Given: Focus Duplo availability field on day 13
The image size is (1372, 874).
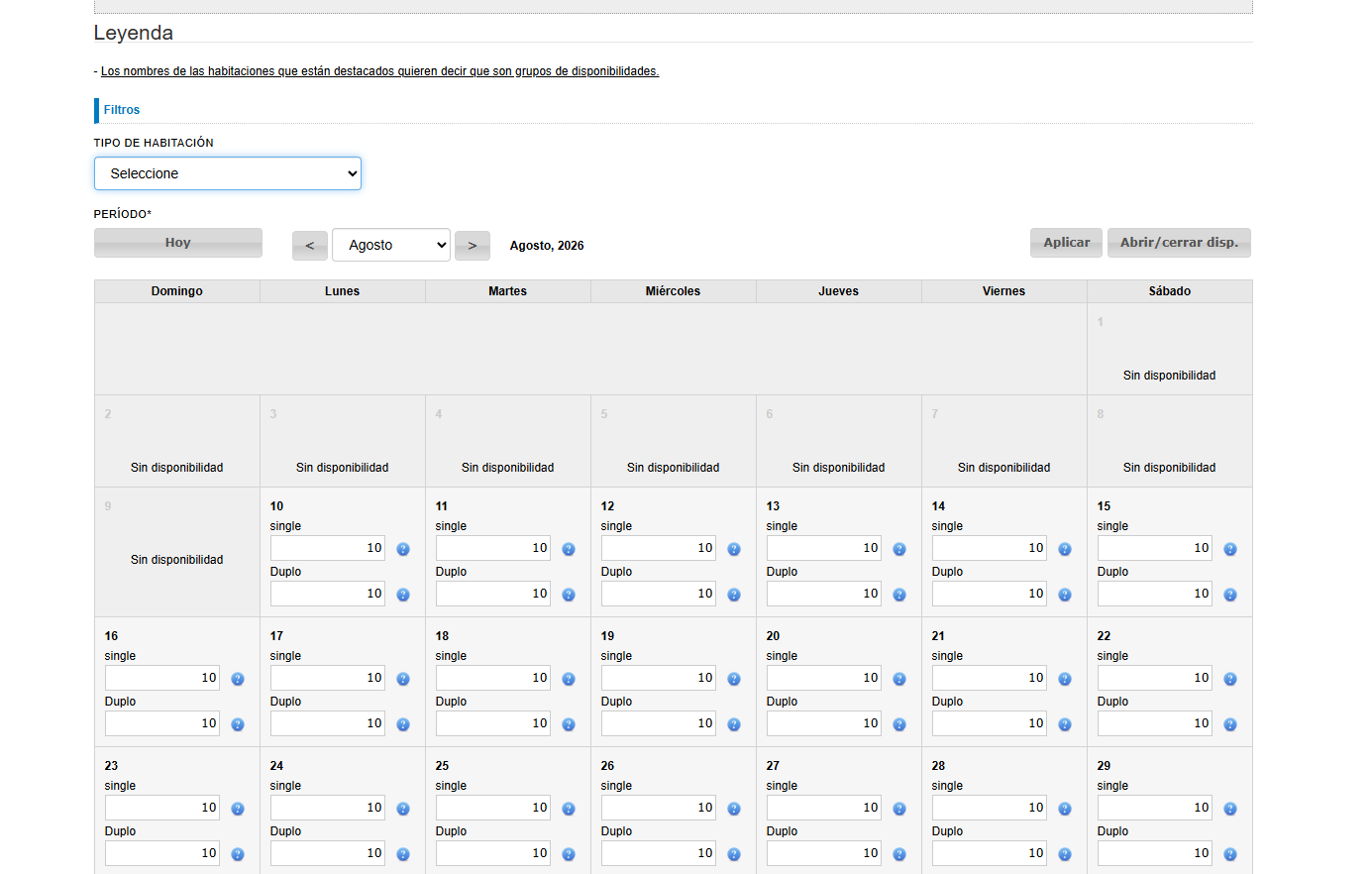Looking at the screenshot, I should (x=824, y=594).
